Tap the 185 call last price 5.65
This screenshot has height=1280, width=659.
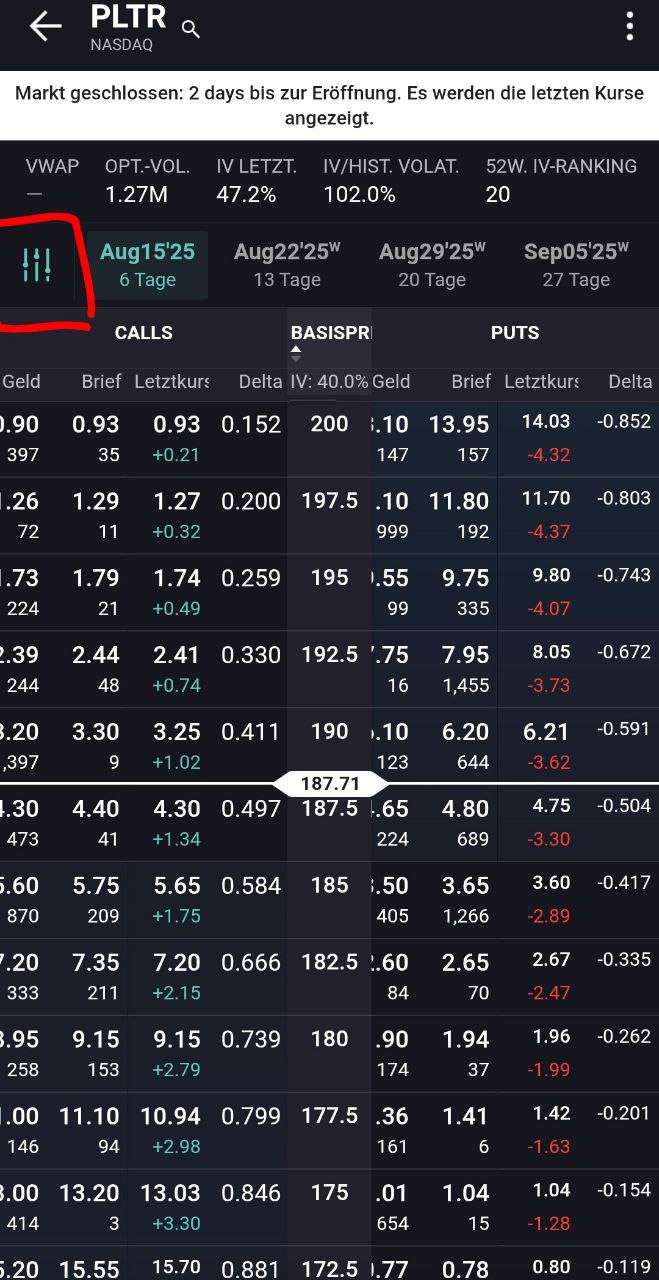(176, 886)
